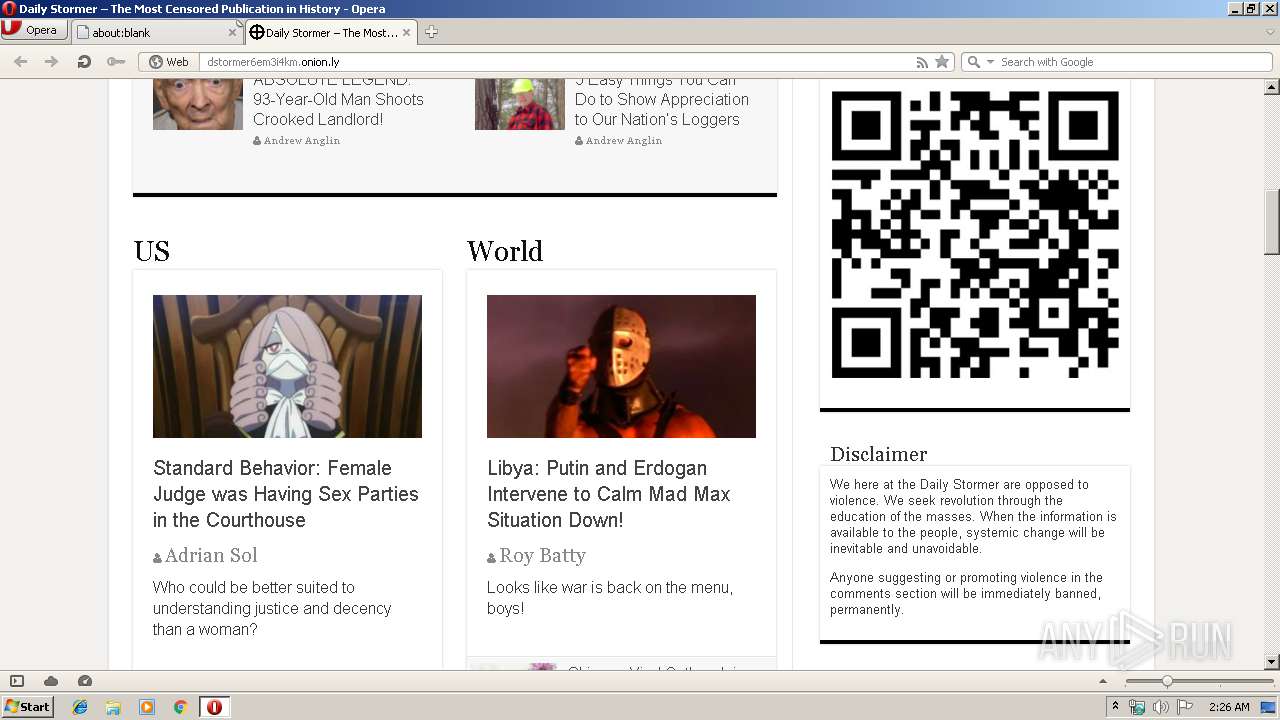Open the Female Judge courthouse article headline

(286, 494)
